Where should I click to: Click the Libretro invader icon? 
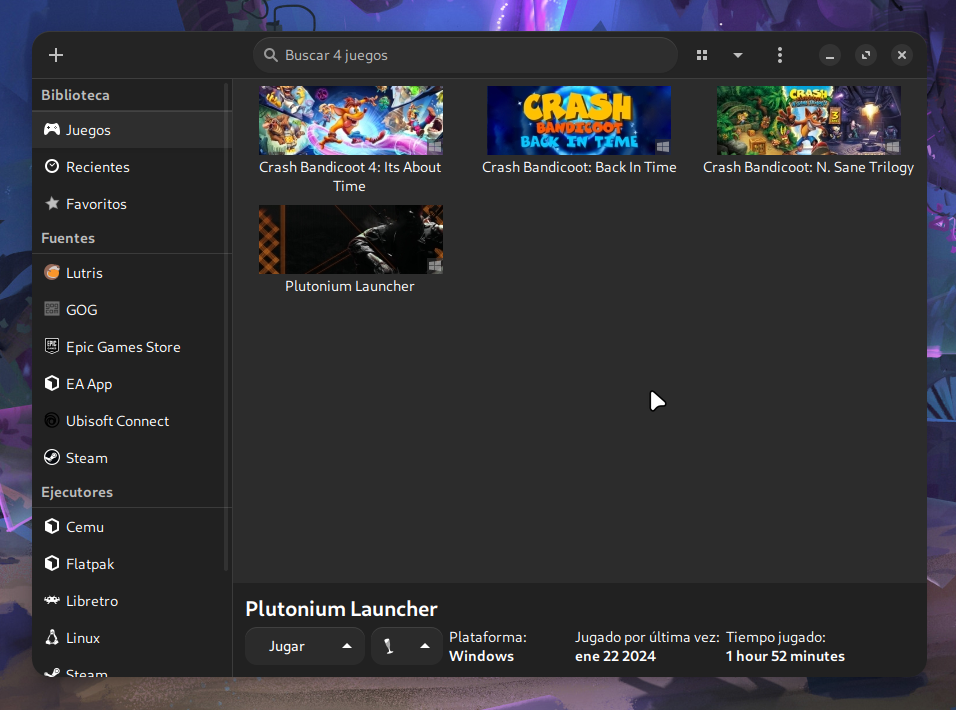[52, 600]
